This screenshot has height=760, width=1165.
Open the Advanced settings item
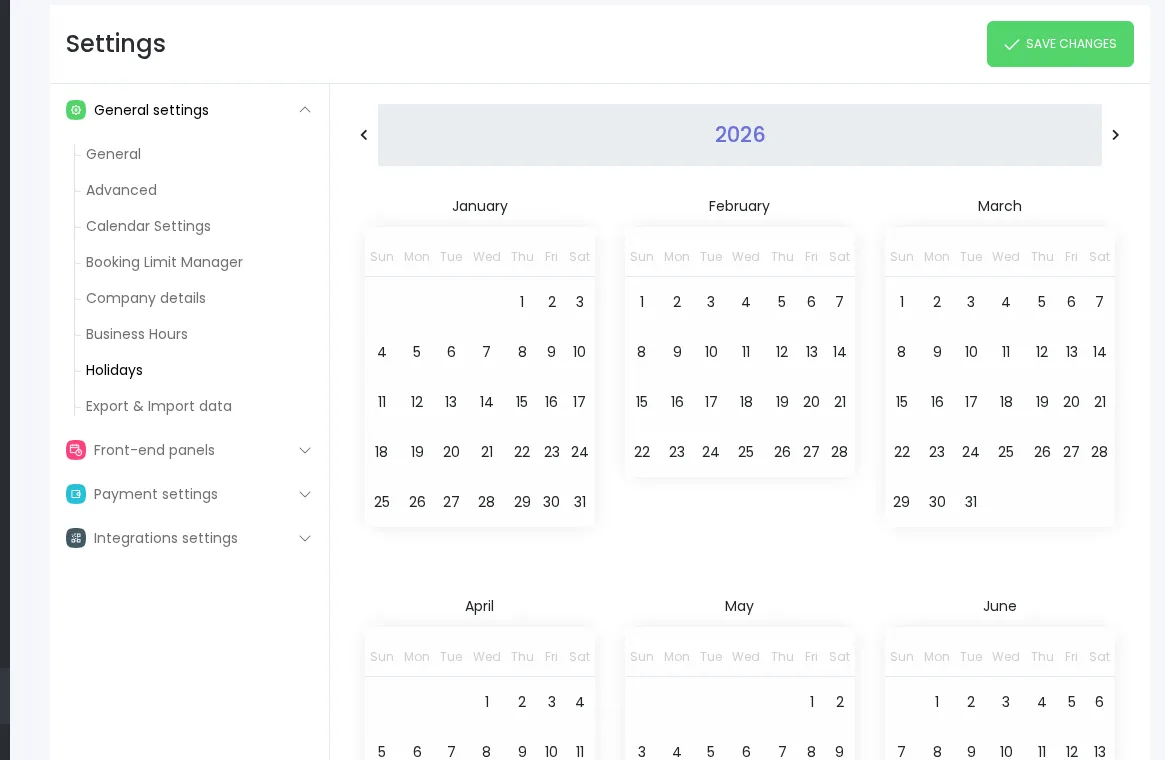[x=121, y=190]
